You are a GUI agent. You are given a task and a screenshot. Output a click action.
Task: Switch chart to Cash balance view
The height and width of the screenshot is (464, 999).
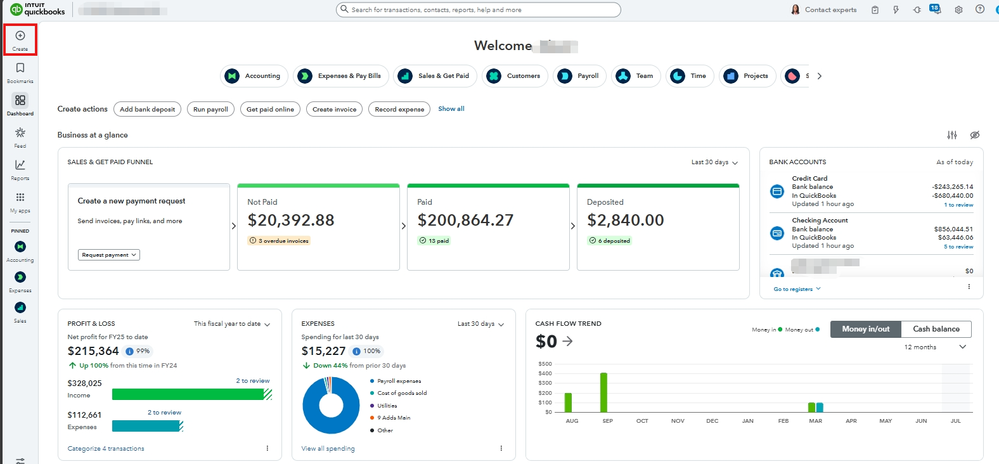[936, 329]
